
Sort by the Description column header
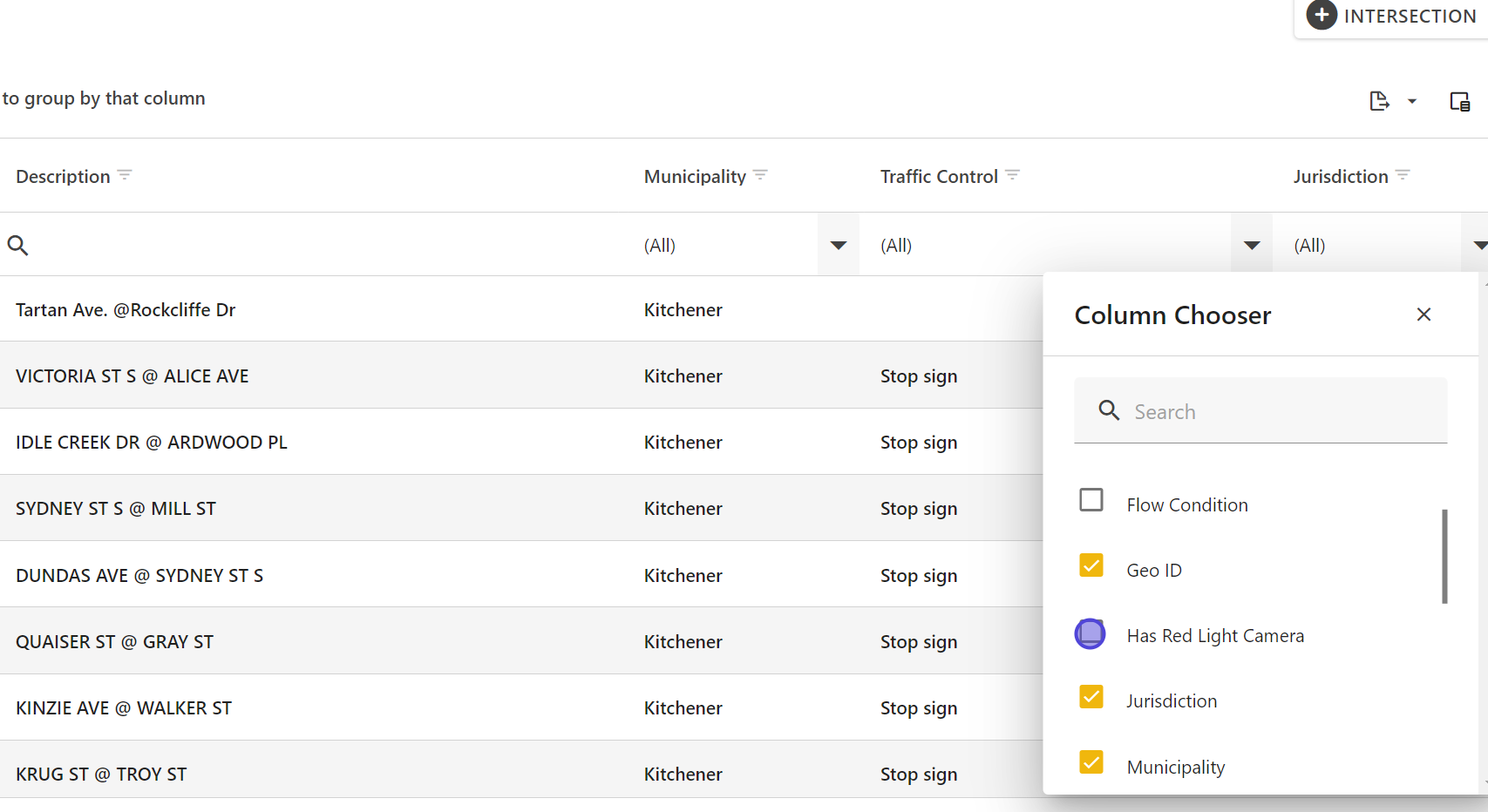[x=63, y=177]
